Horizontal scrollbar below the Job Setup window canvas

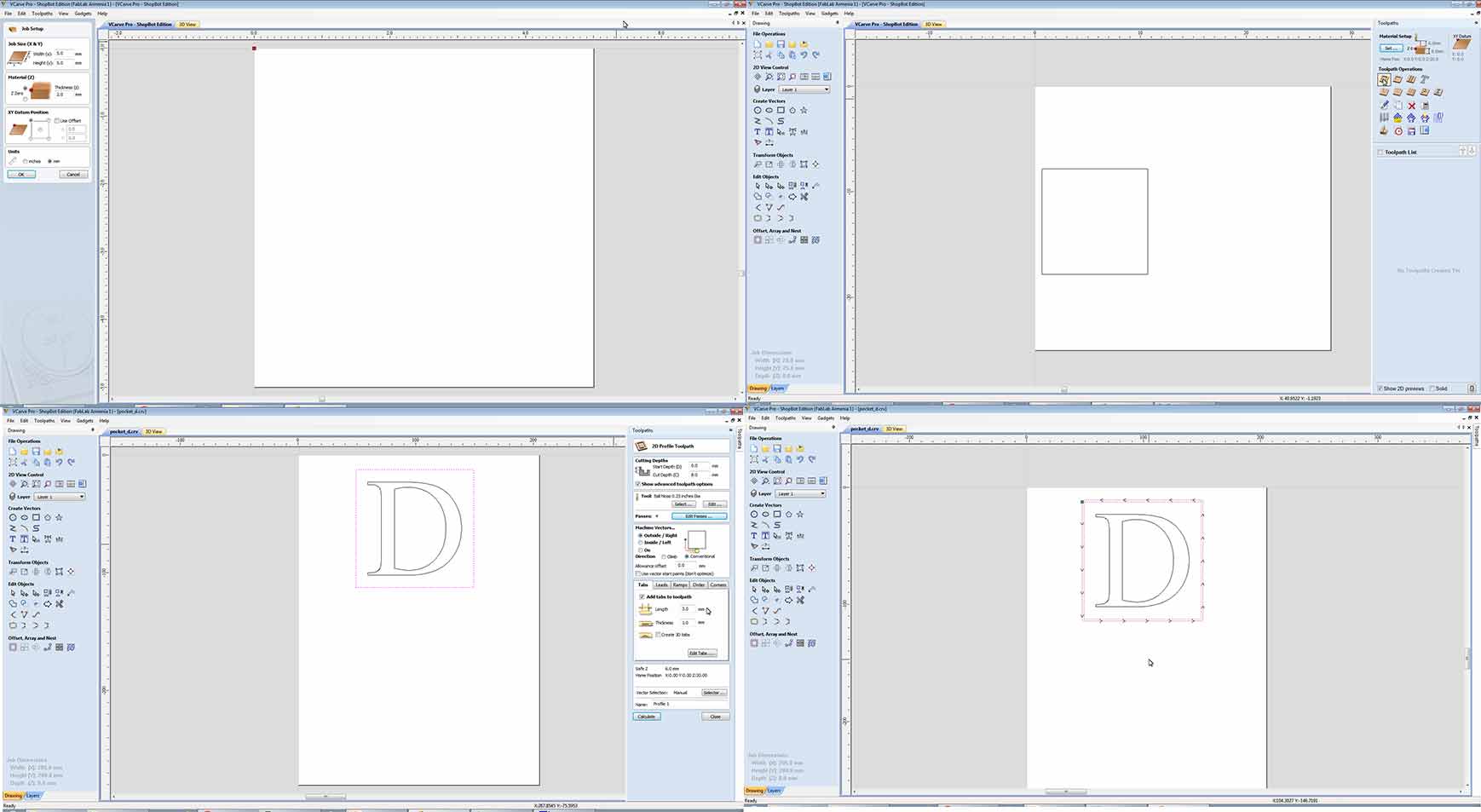tap(322, 398)
